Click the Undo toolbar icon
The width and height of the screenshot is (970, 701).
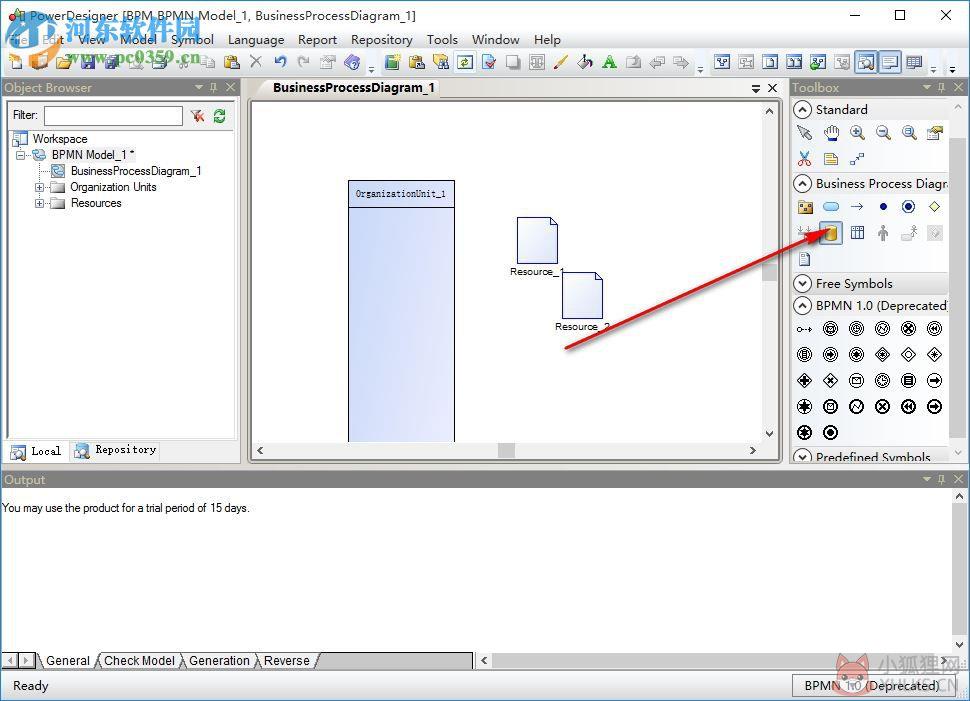280,61
